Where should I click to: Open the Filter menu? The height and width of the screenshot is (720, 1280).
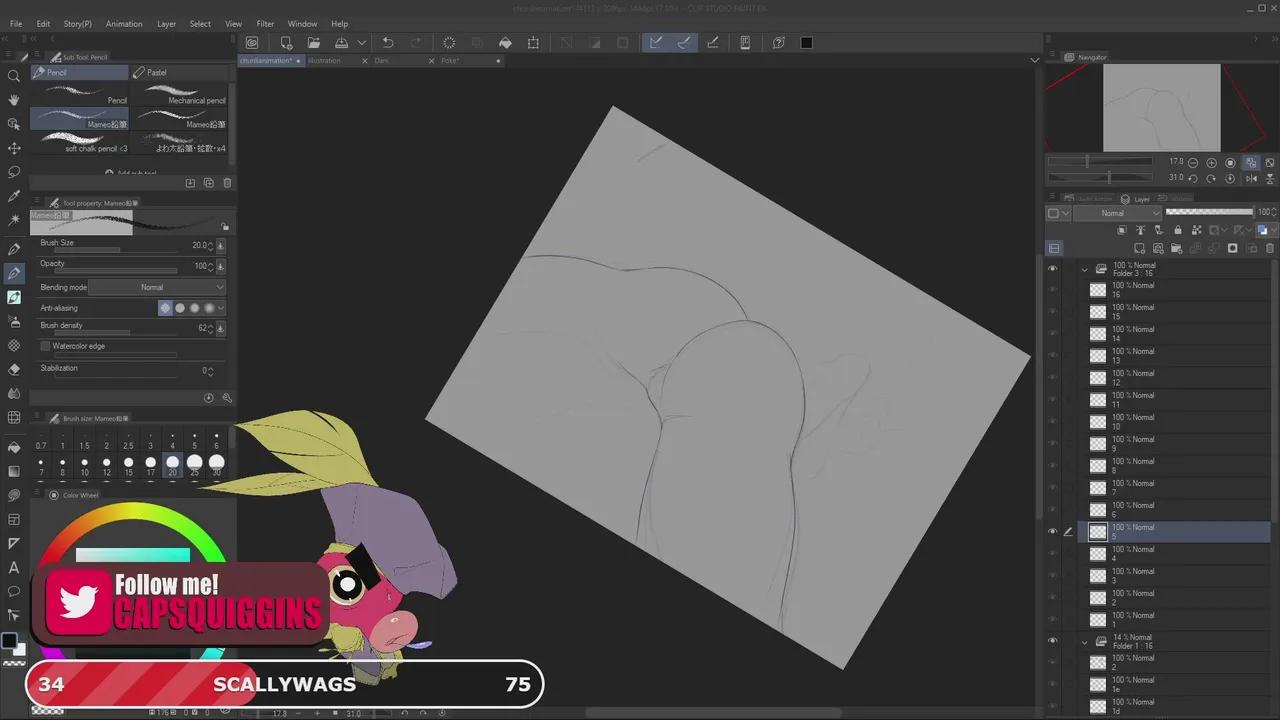pyautogui.click(x=265, y=24)
